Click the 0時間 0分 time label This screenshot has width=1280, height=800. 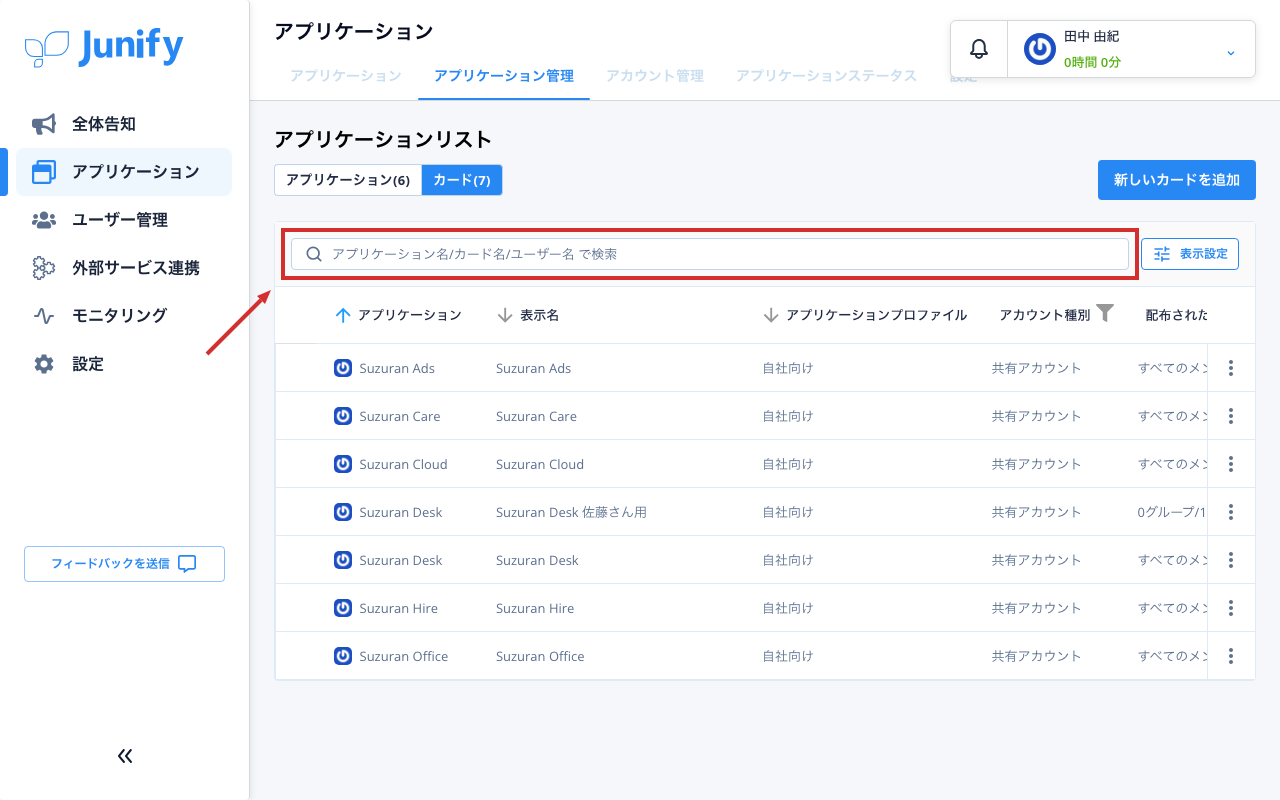pyautogui.click(x=1092, y=62)
